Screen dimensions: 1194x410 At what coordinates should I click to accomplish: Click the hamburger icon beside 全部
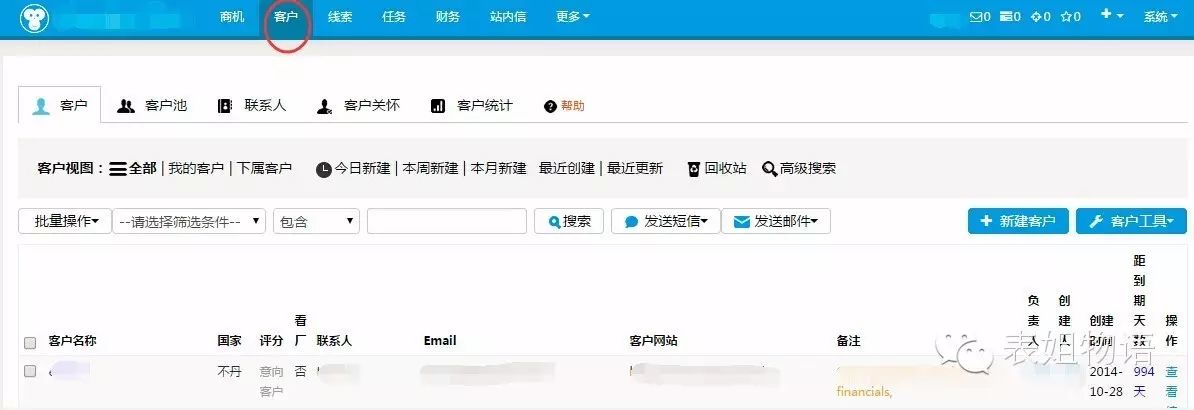117,169
